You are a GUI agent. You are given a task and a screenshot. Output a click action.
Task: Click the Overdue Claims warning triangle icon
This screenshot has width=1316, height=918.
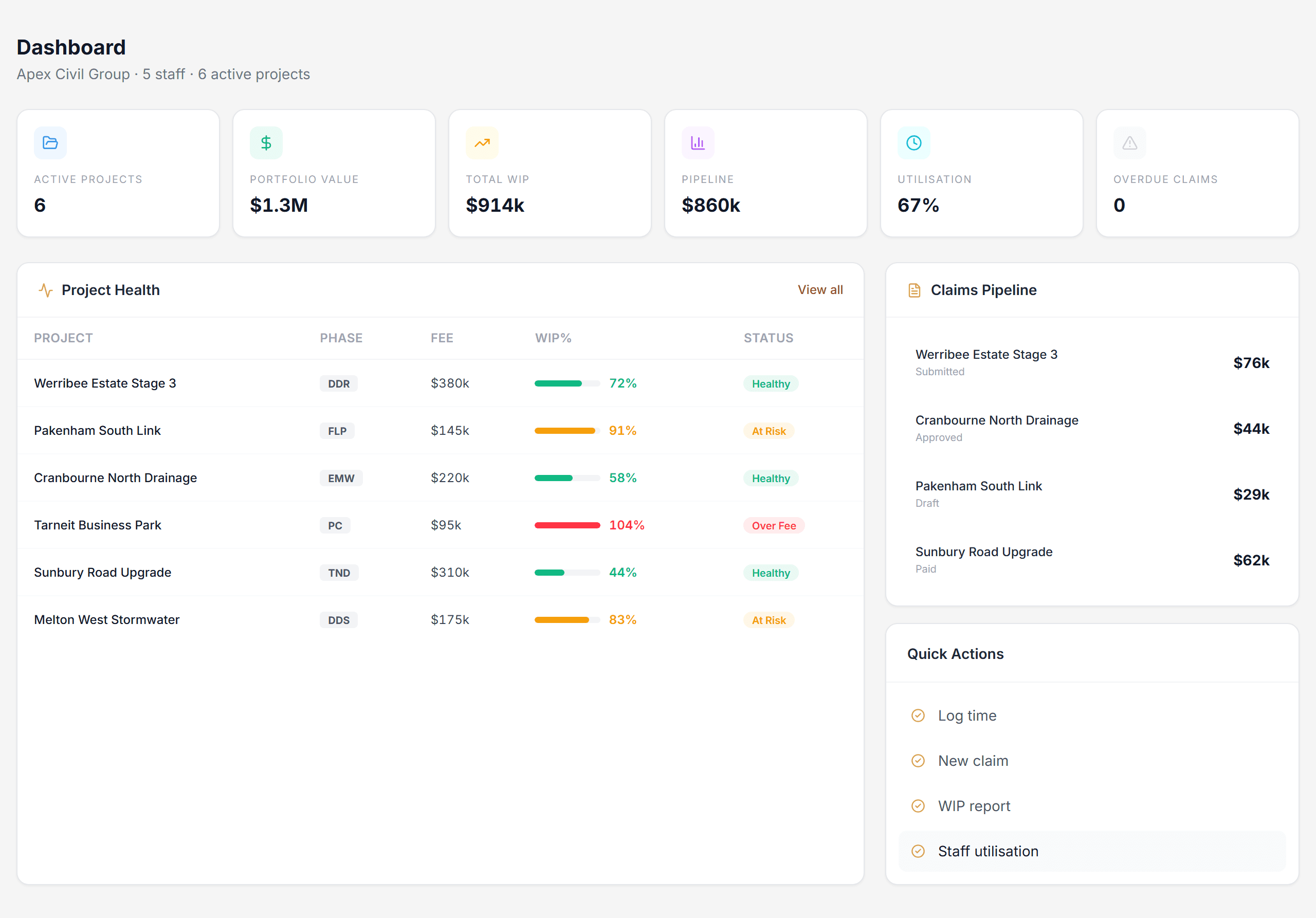click(x=1130, y=143)
